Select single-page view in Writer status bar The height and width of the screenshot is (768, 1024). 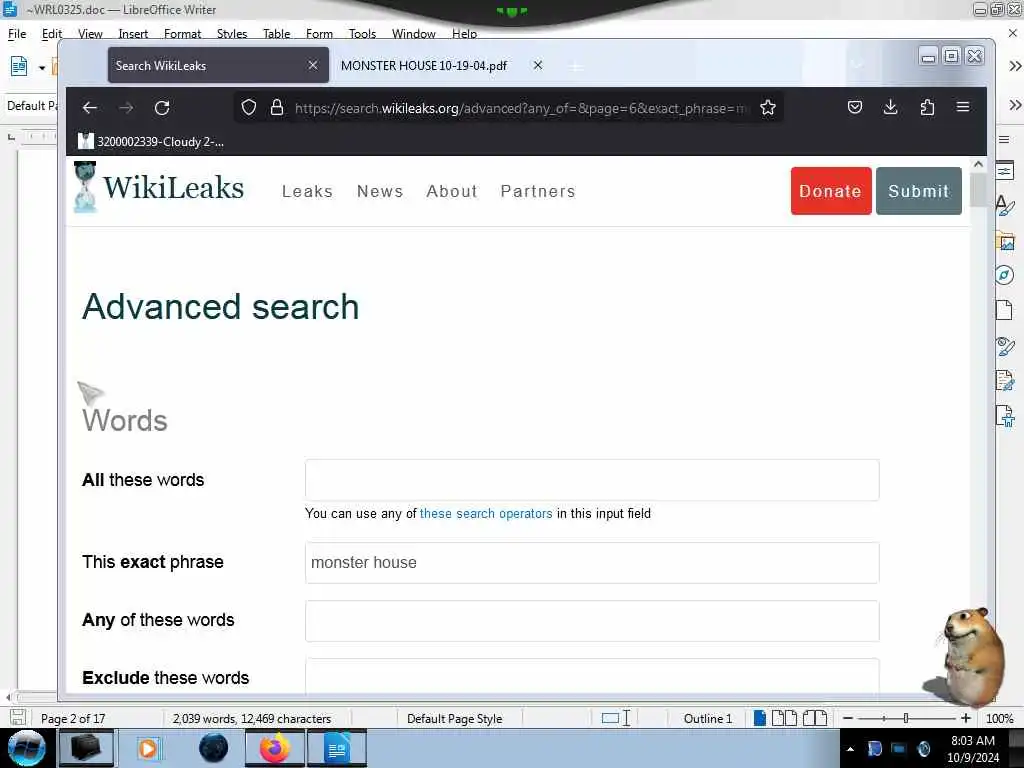(x=760, y=718)
